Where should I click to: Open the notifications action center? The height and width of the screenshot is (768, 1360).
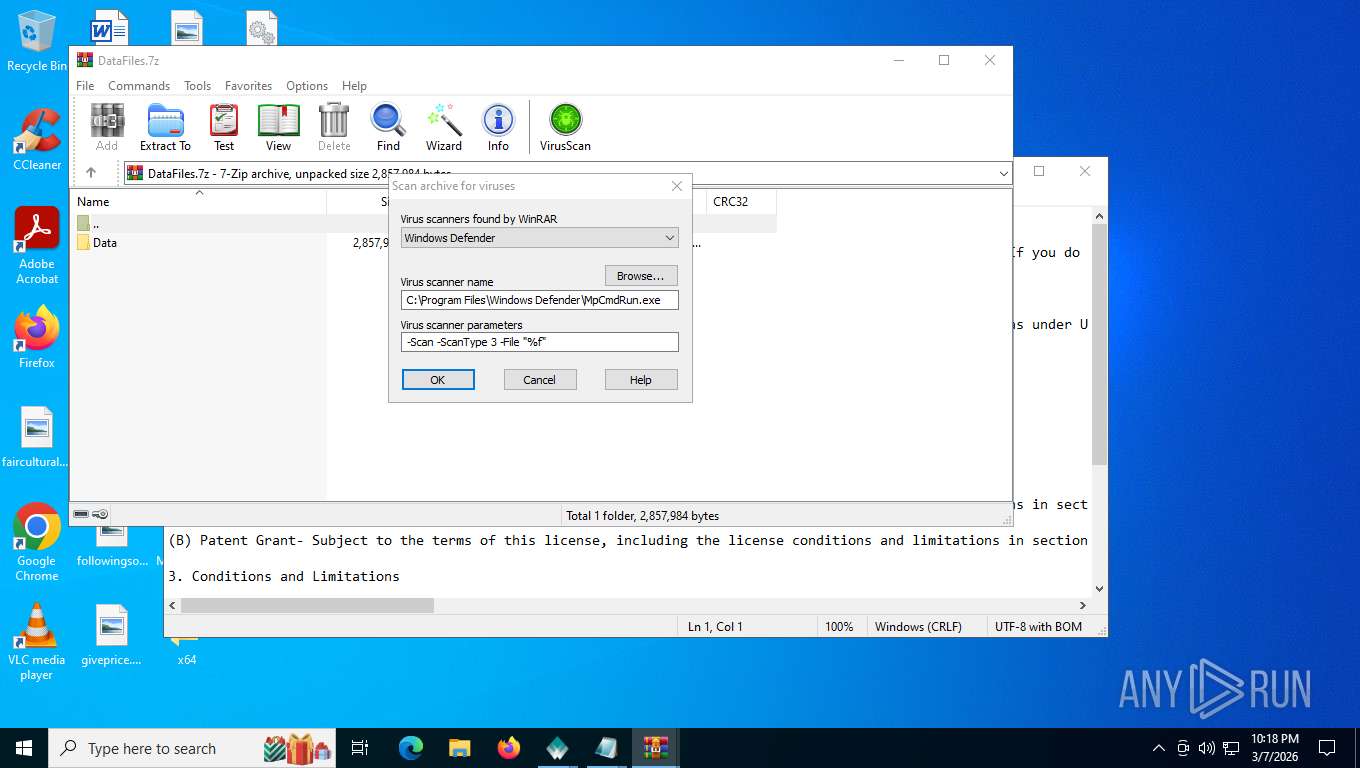tap(1327, 748)
